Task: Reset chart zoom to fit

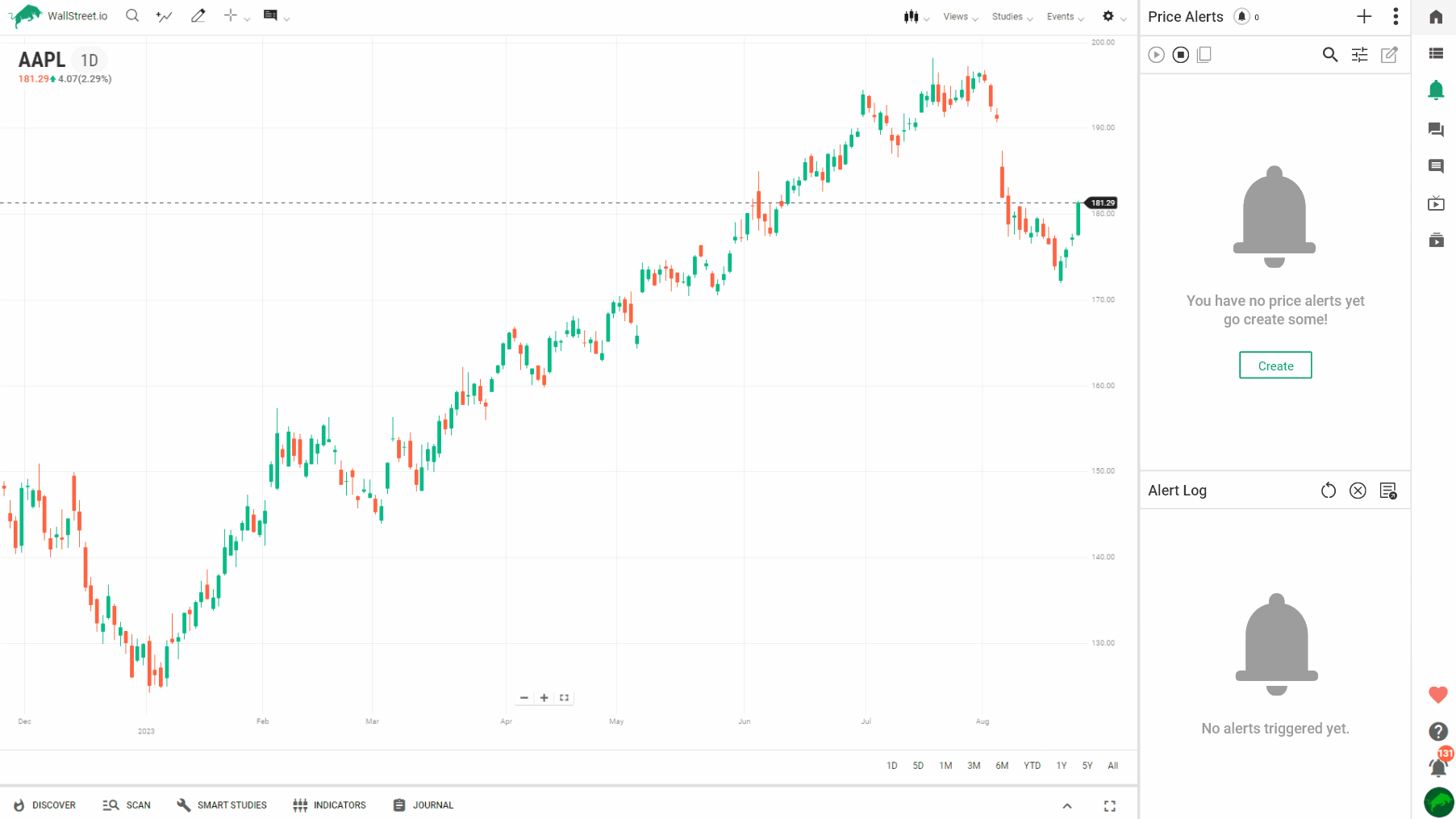Action: [565, 697]
